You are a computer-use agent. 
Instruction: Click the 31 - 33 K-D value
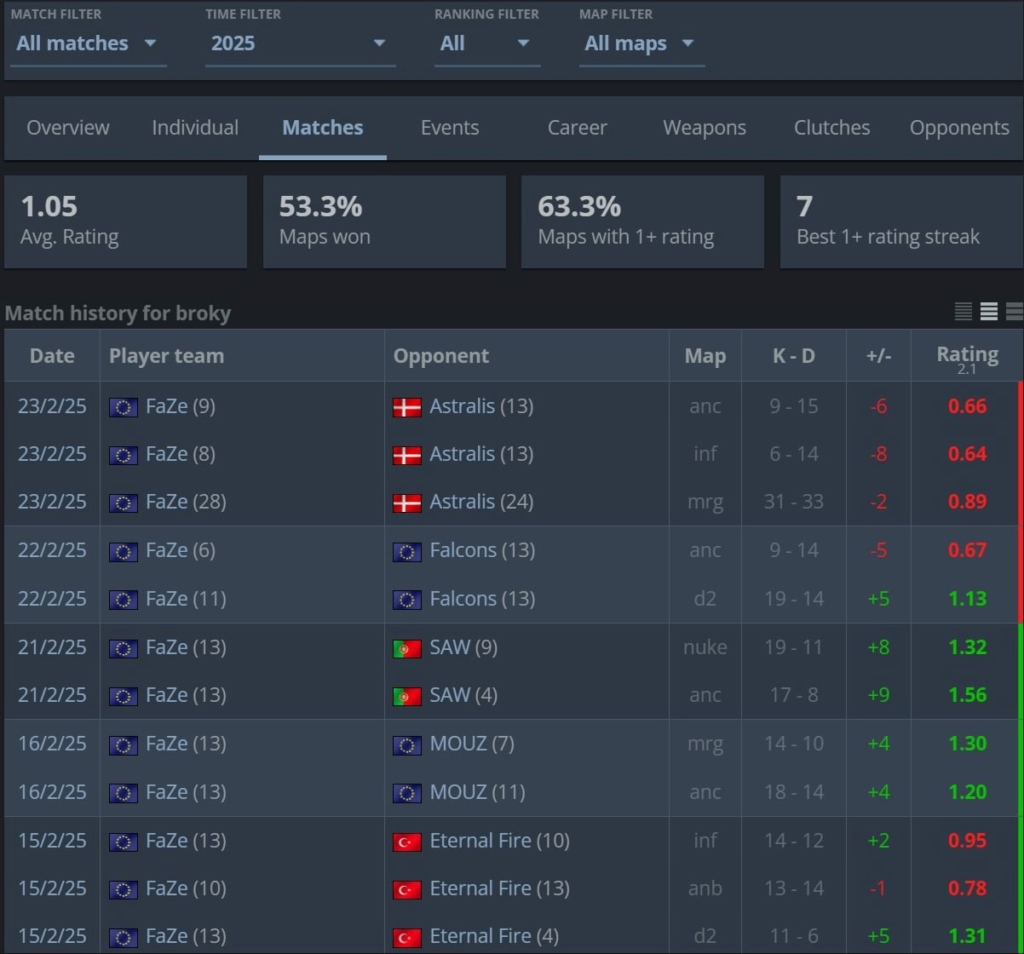coord(794,502)
